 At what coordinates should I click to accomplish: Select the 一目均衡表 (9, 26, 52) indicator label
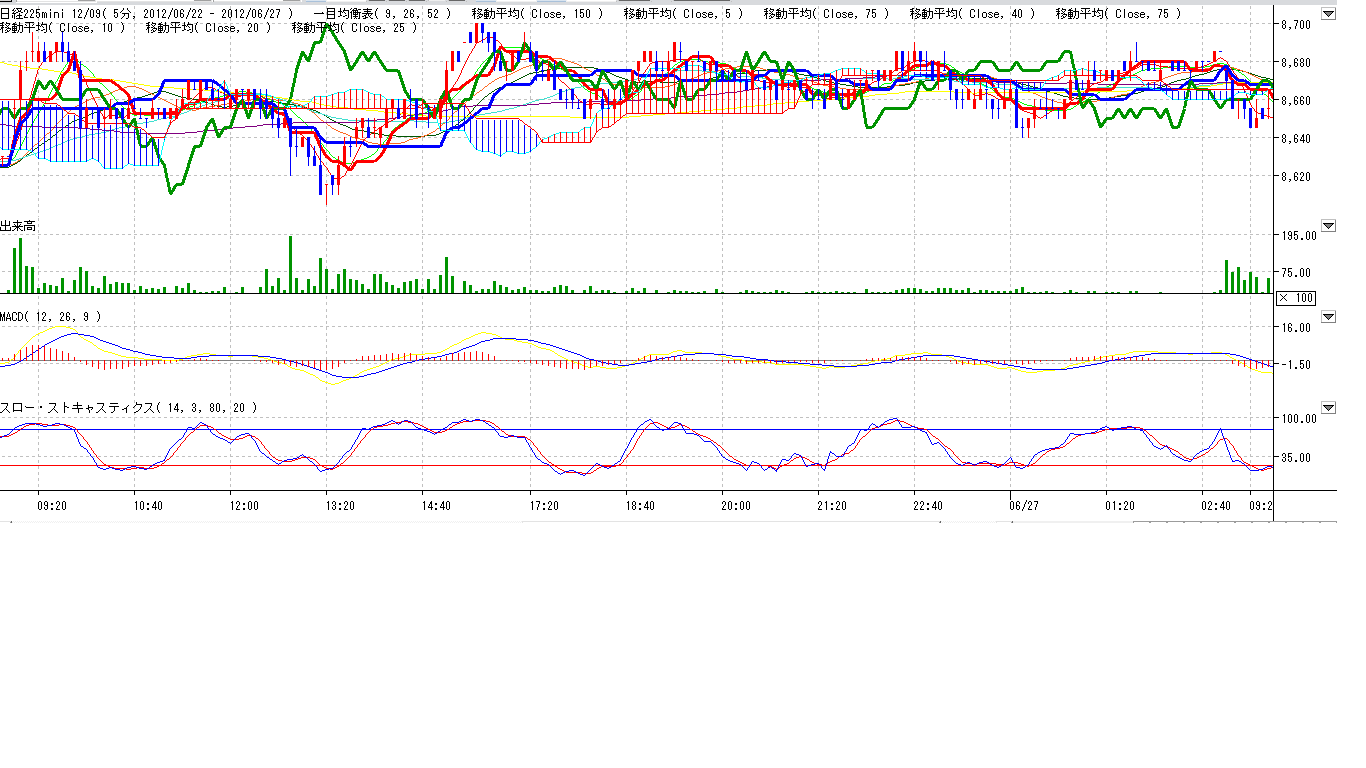[381, 14]
